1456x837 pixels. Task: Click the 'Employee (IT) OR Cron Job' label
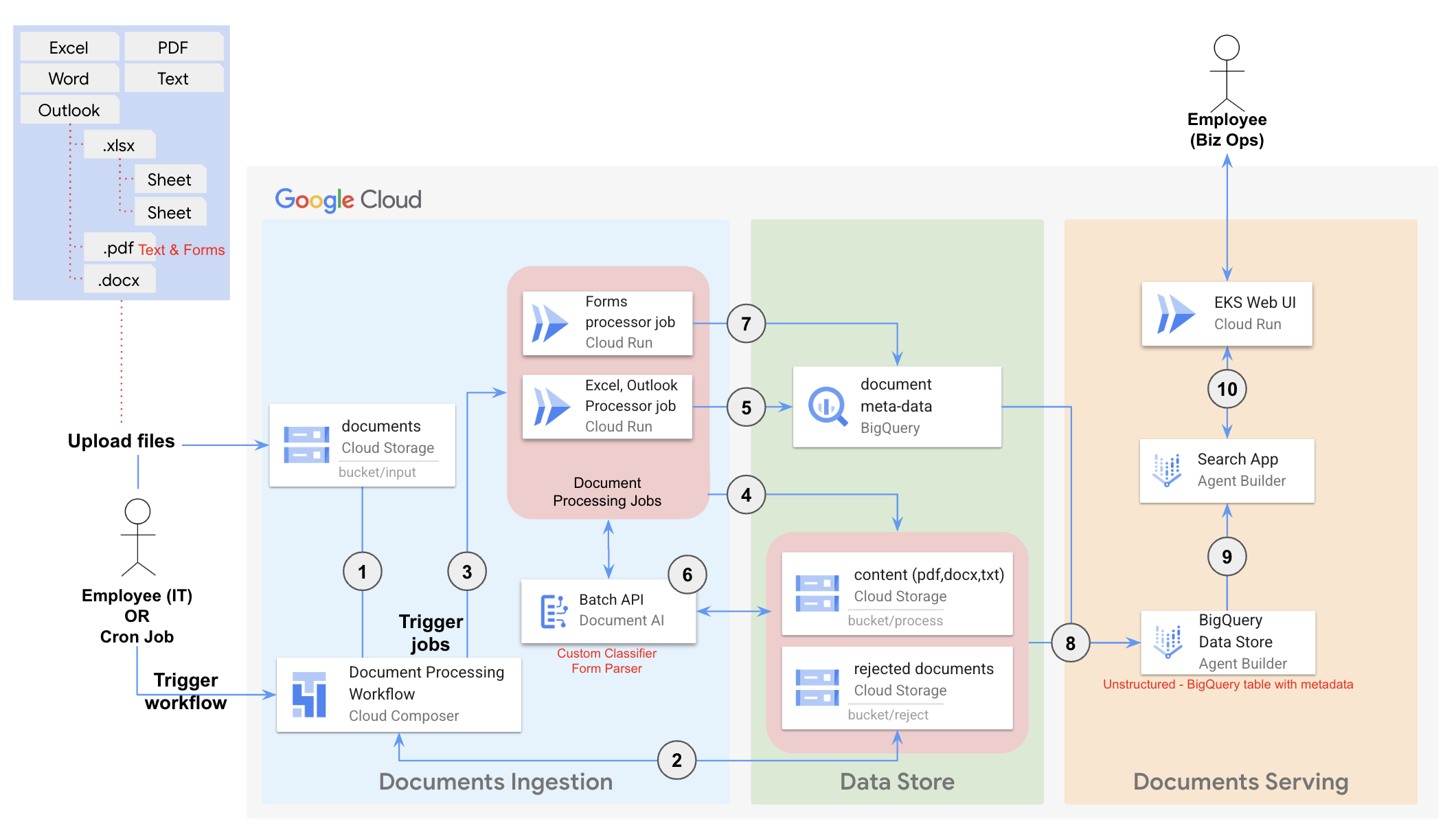[137, 616]
